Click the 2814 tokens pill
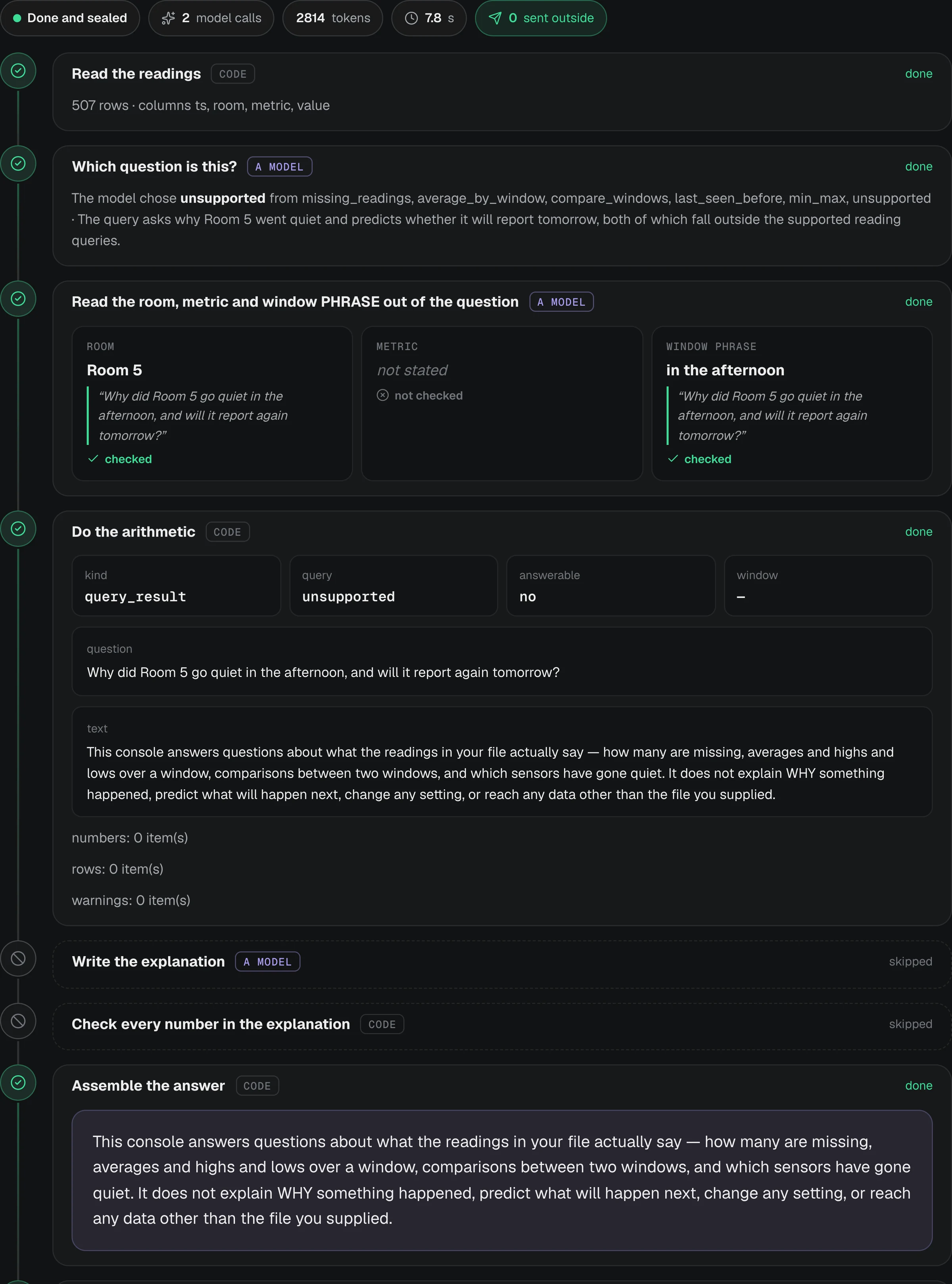Image resolution: width=952 pixels, height=1284 pixels. click(x=332, y=18)
